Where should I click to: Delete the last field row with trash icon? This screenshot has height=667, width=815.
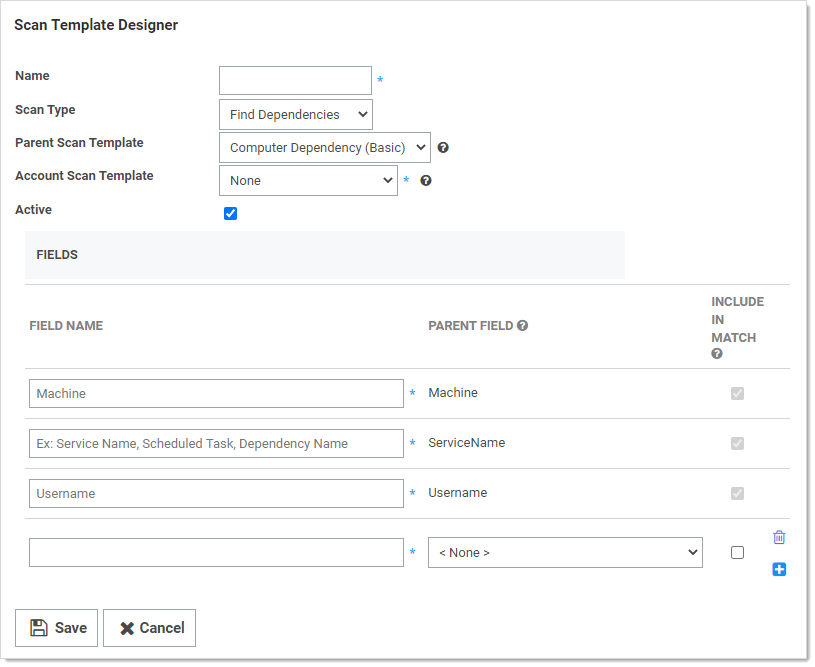tap(779, 537)
